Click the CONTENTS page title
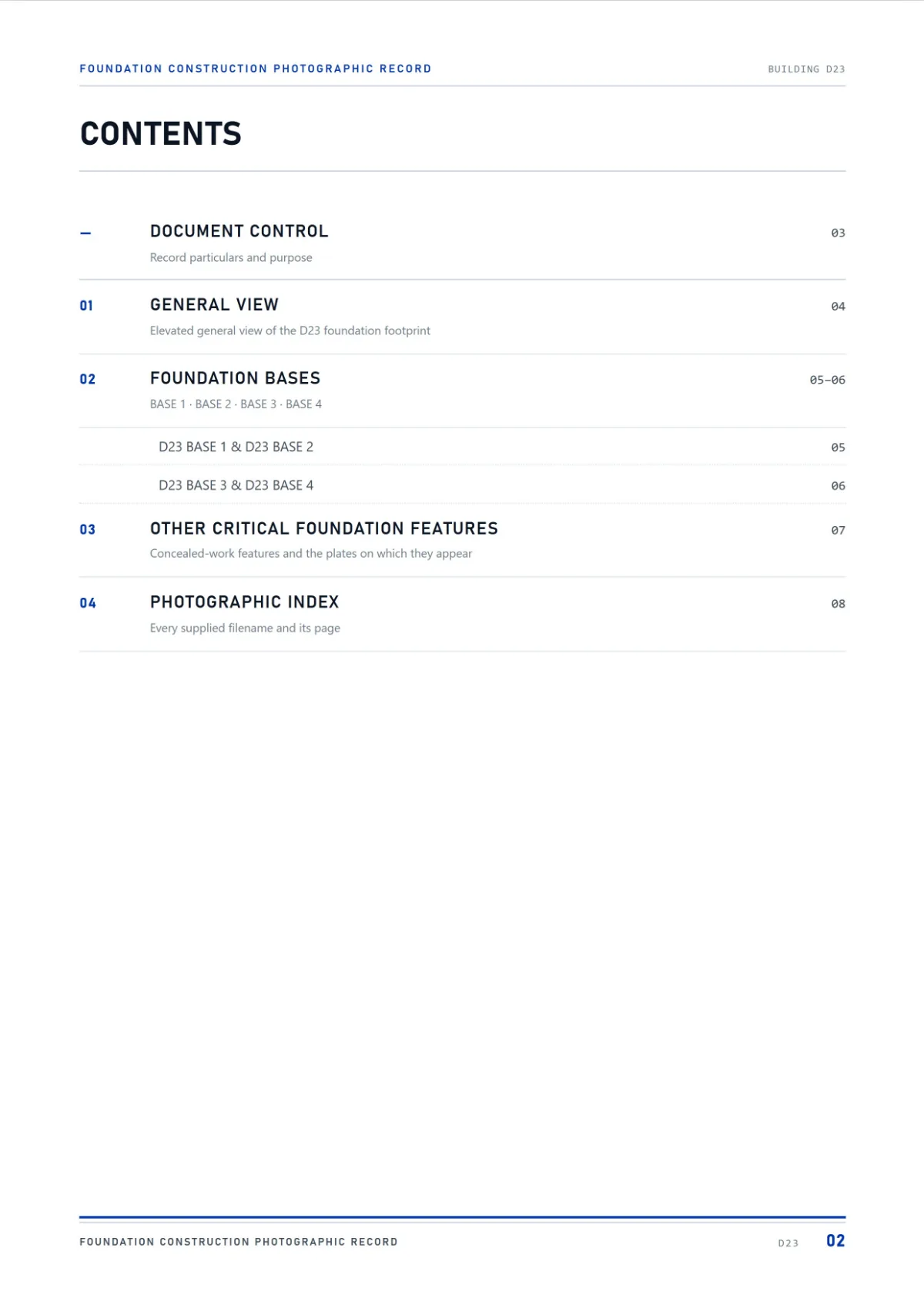The height and width of the screenshot is (1308, 924). point(161,134)
